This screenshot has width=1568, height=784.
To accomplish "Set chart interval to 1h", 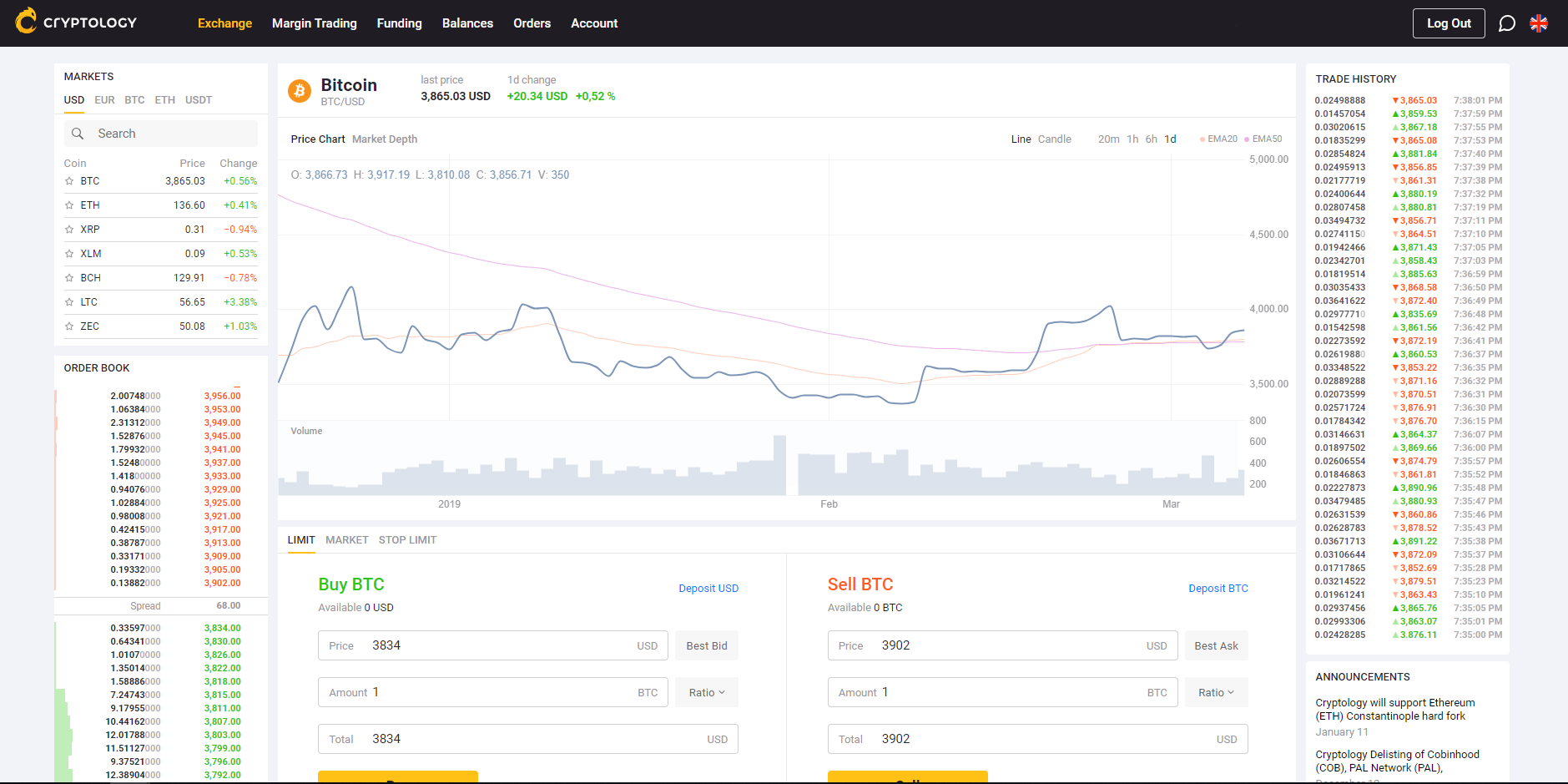I will [1132, 139].
